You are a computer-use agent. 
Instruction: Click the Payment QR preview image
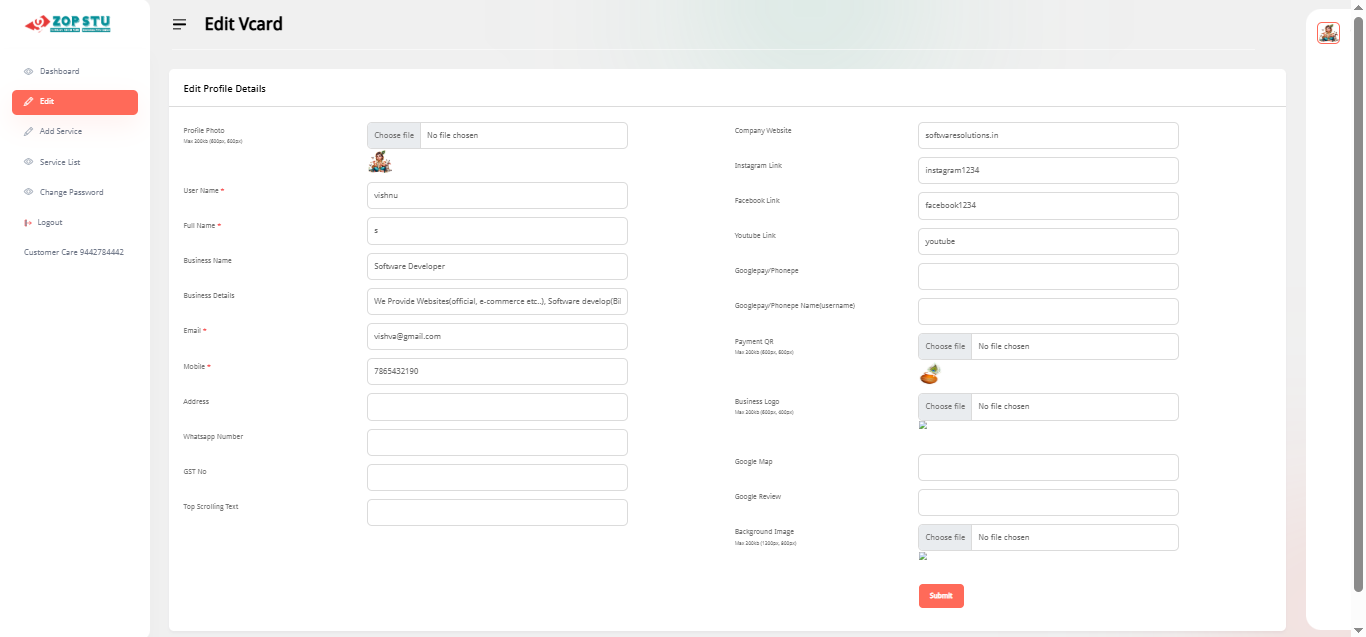pos(930,374)
